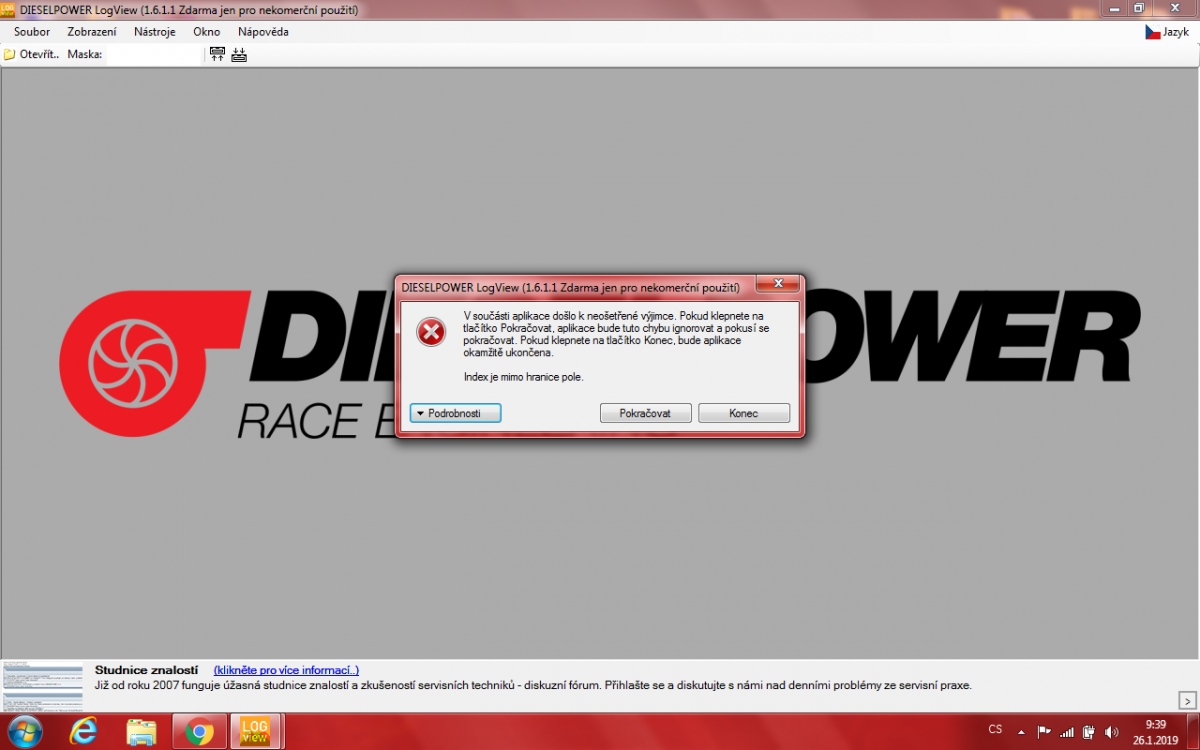Click the 'Studnice znalostí' heading text
Viewport: 1200px width, 750px height.
click(146, 670)
